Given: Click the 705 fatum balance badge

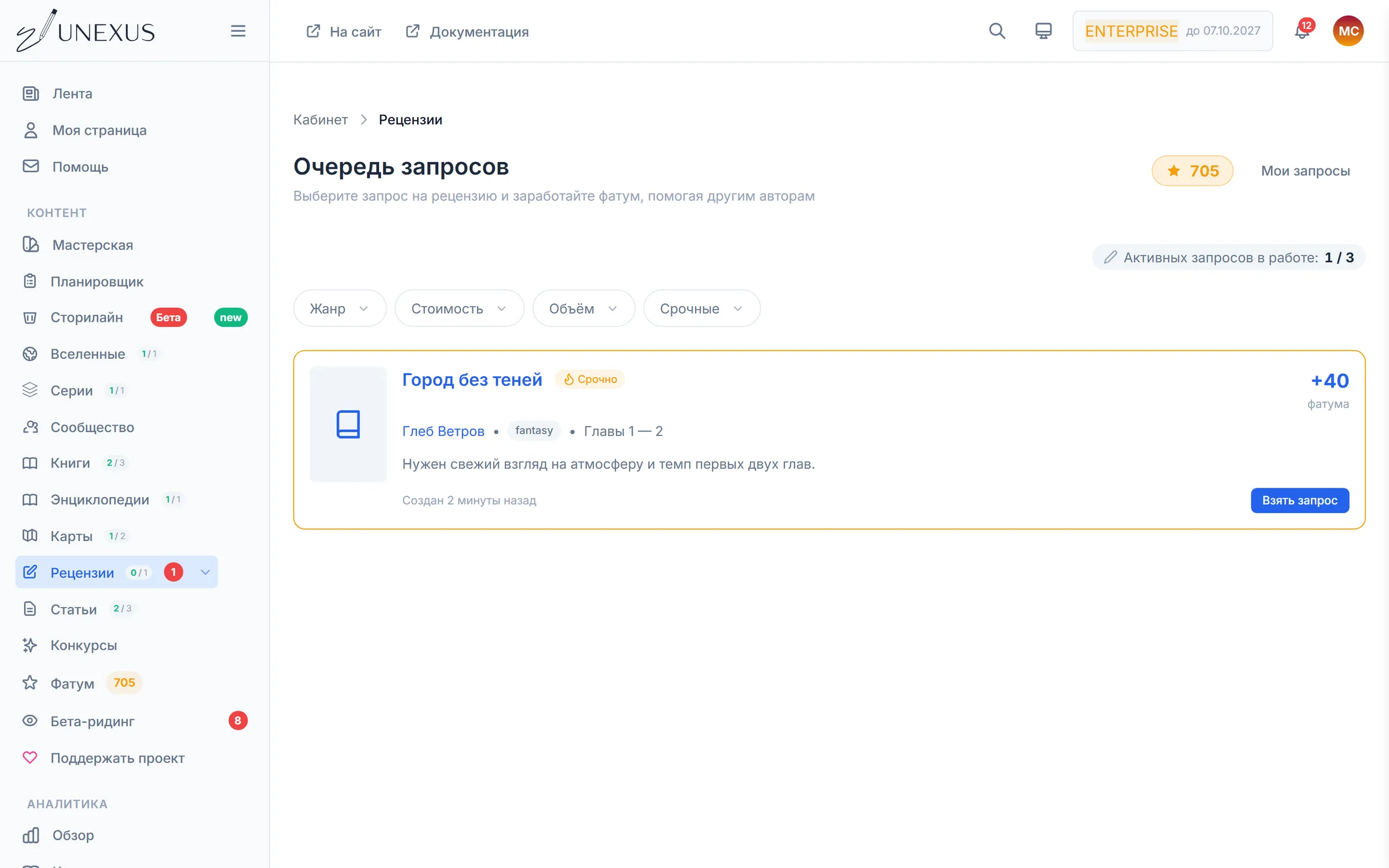Looking at the screenshot, I should tap(1192, 171).
